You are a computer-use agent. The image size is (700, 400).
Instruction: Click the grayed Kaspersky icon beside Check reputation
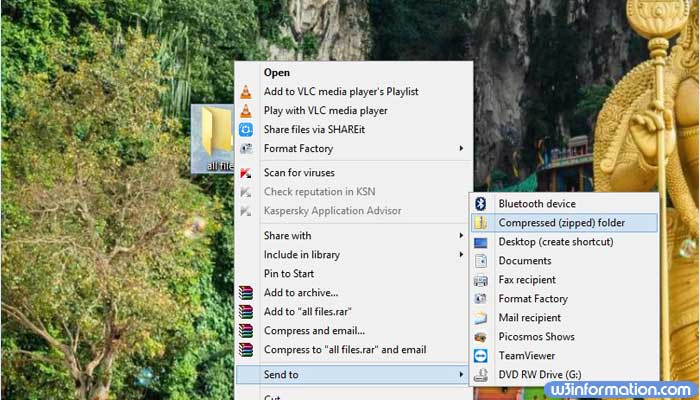click(246, 192)
